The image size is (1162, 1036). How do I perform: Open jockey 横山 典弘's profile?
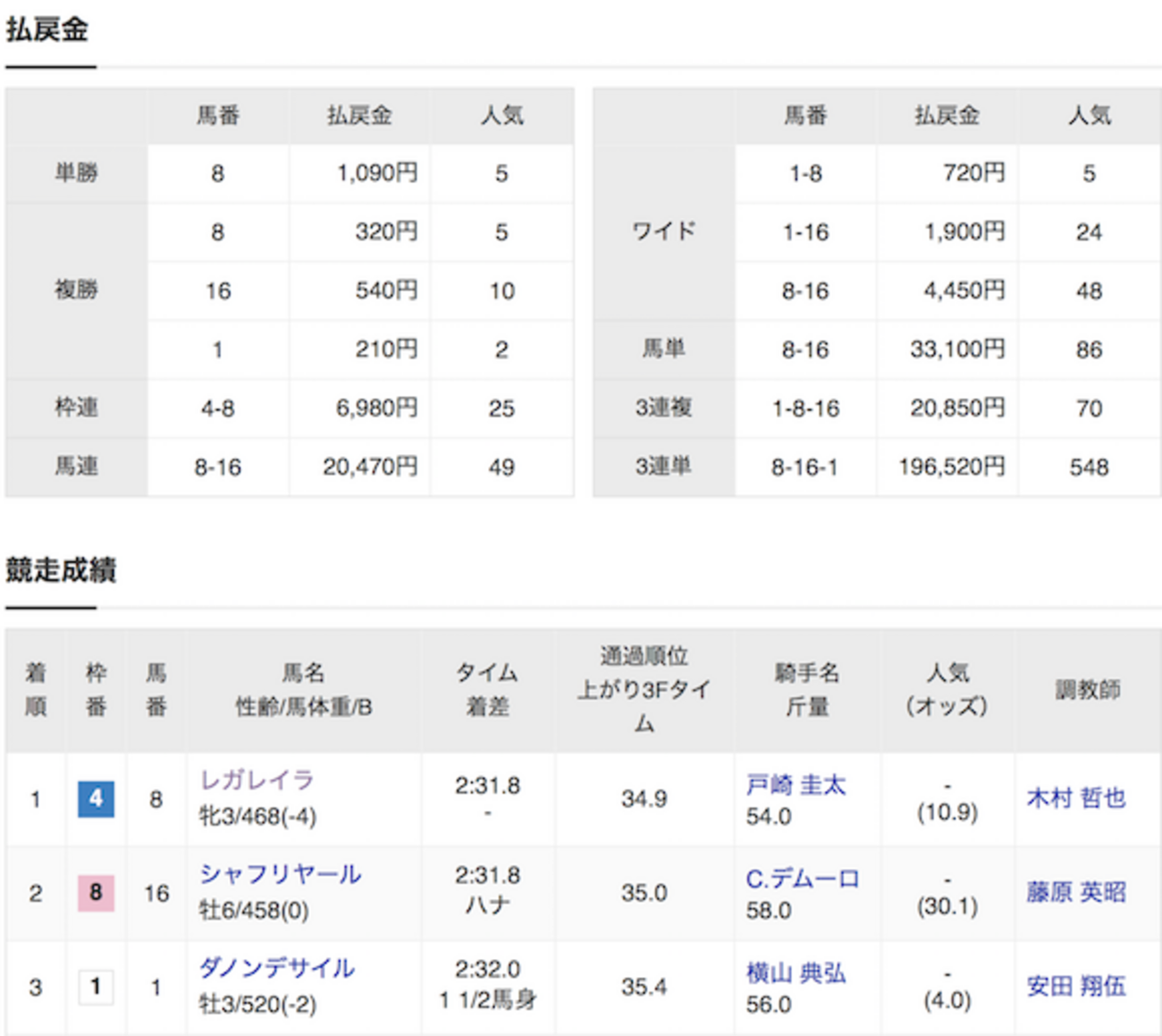pos(797,971)
